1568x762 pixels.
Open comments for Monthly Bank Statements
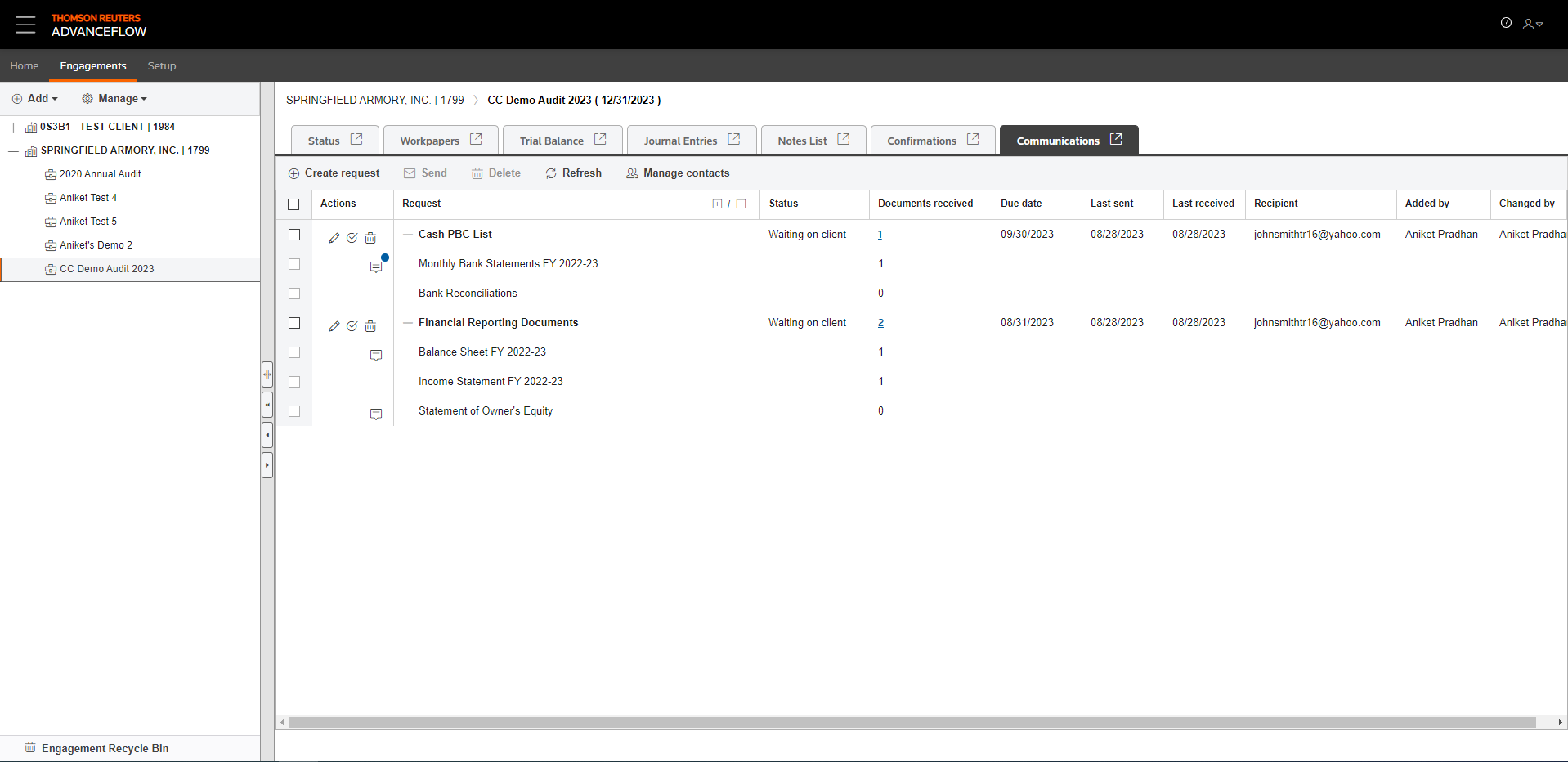[376, 267]
